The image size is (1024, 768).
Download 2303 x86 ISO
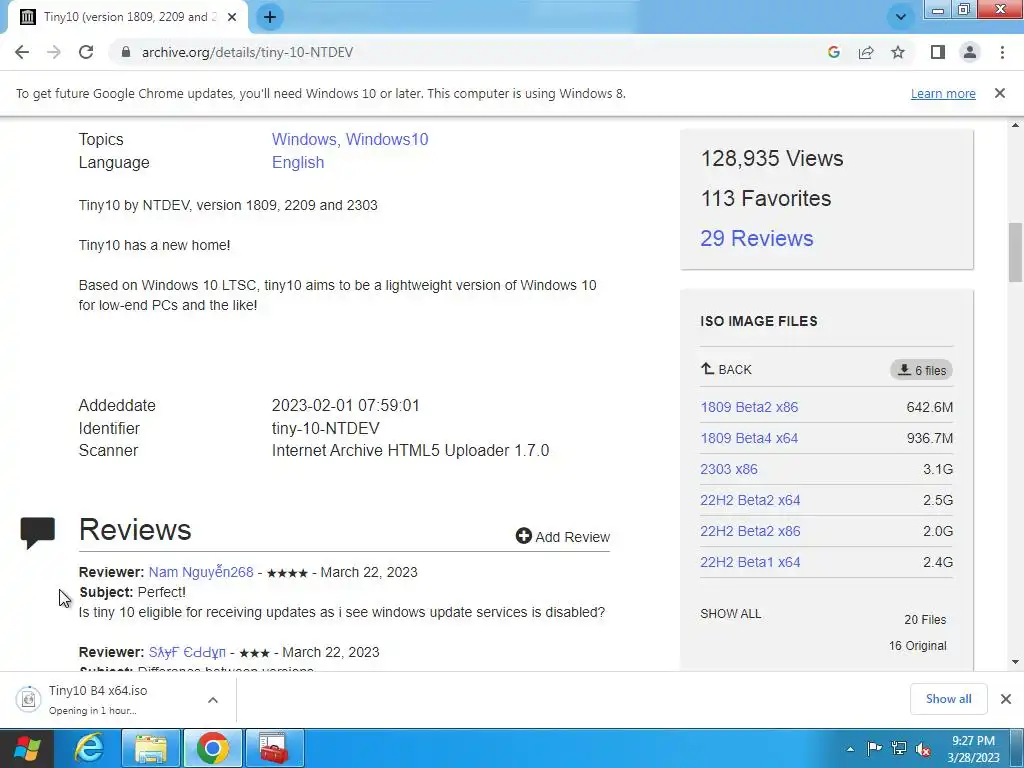(x=729, y=469)
